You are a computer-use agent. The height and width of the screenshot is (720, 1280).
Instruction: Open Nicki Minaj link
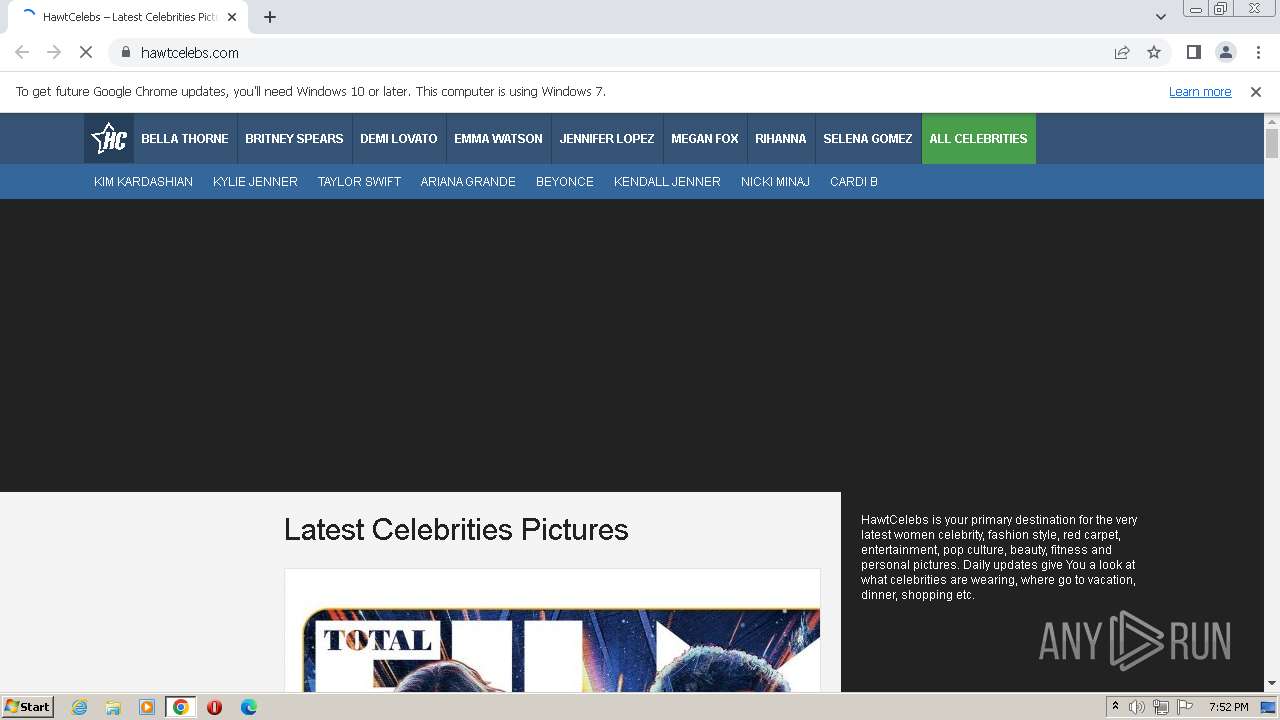775,182
